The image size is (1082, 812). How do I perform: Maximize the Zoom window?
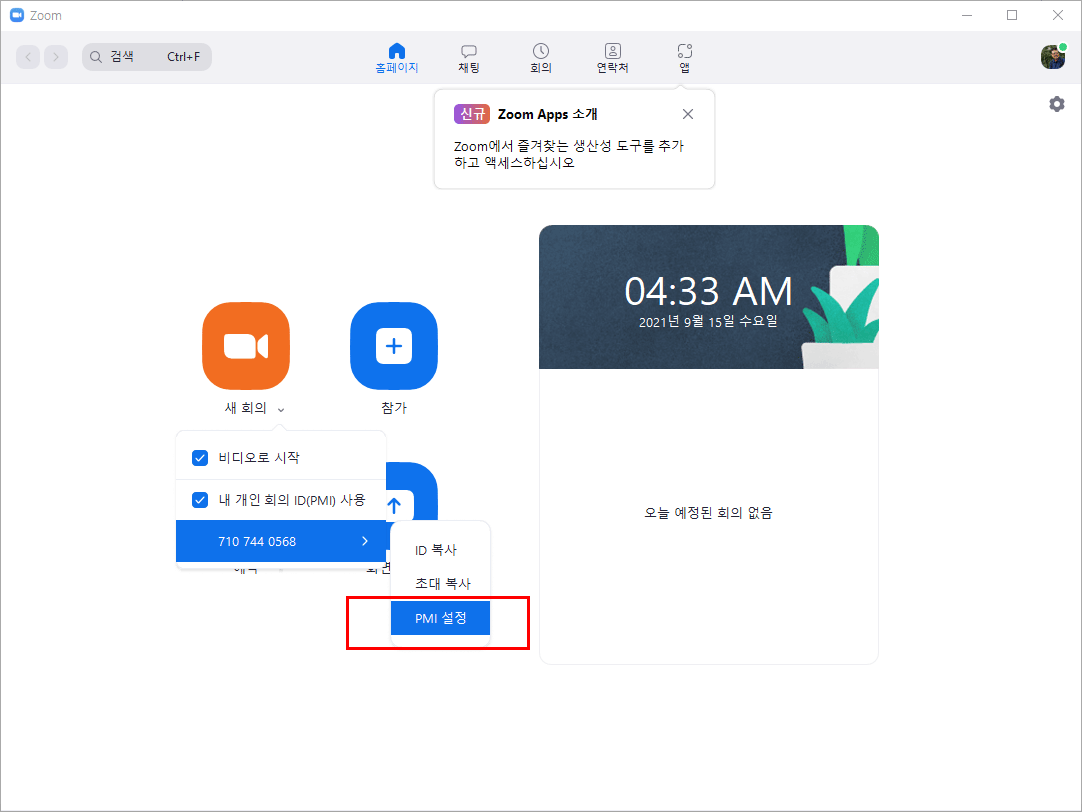pyautogui.click(x=1012, y=15)
